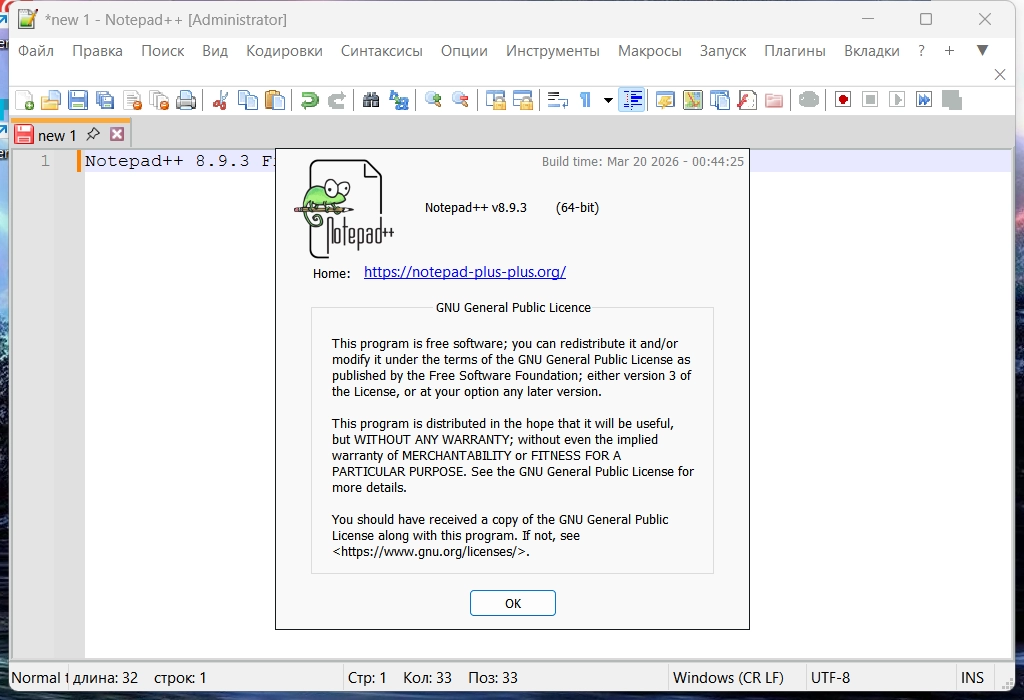The width and height of the screenshot is (1024, 700).
Task: Open the Запуск menu
Action: tap(723, 51)
